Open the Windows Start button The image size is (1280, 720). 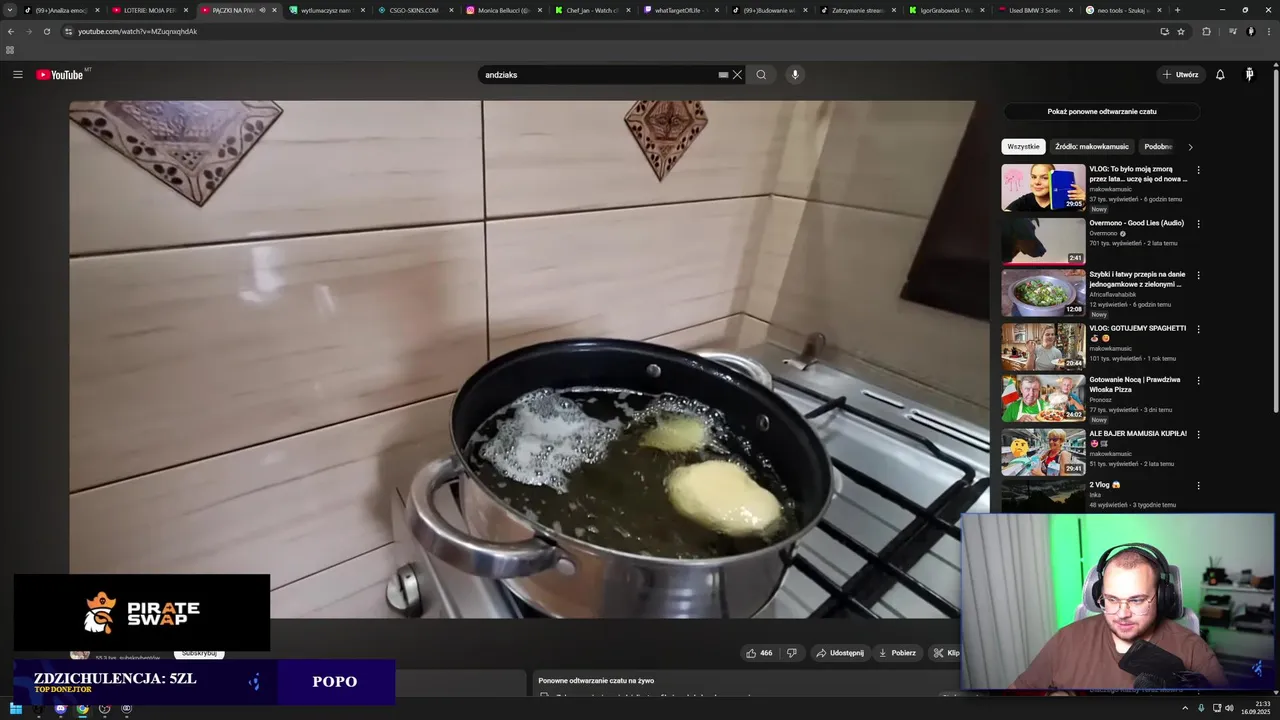(x=16, y=709)
